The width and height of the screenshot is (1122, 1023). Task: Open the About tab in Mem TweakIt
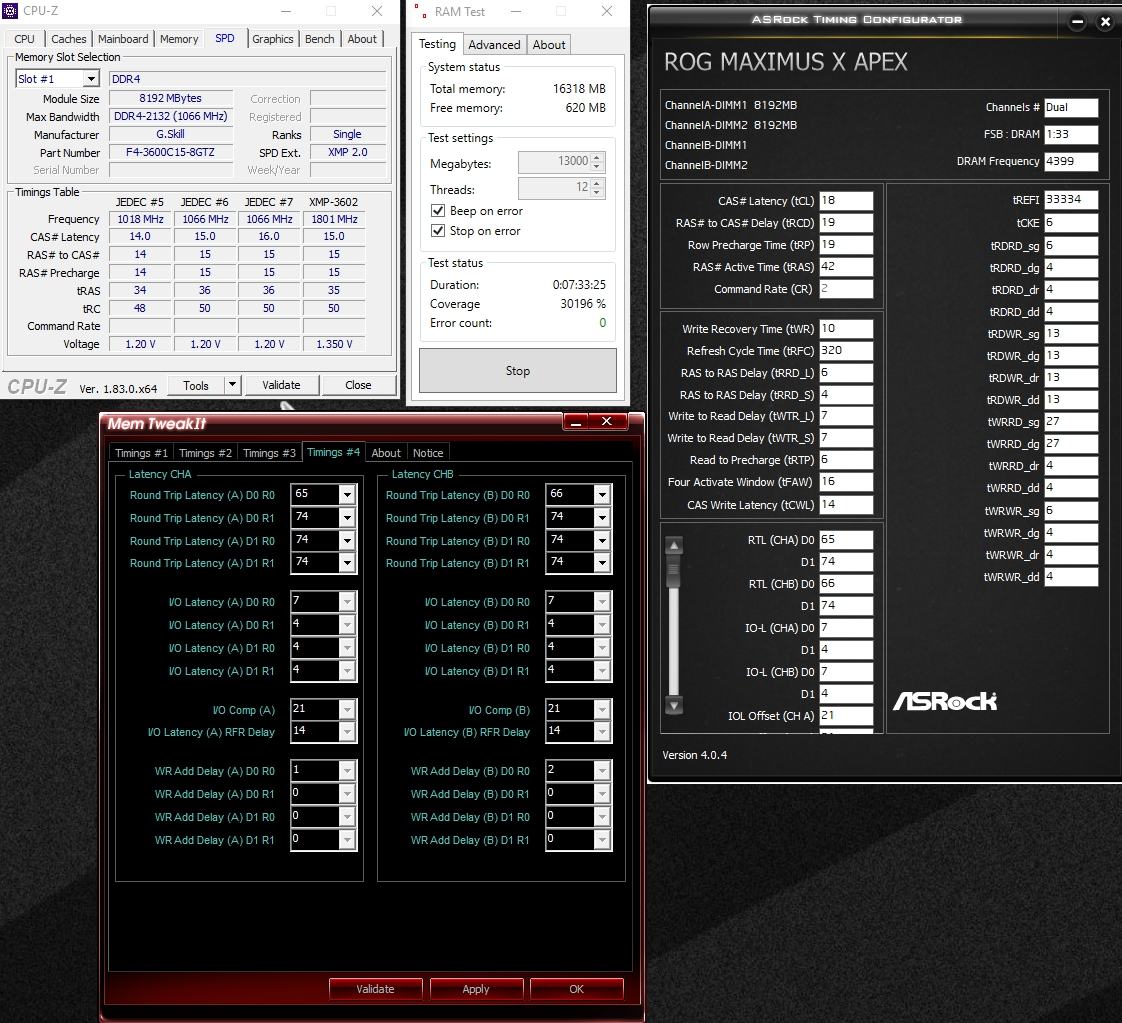(x=386, y=453)
